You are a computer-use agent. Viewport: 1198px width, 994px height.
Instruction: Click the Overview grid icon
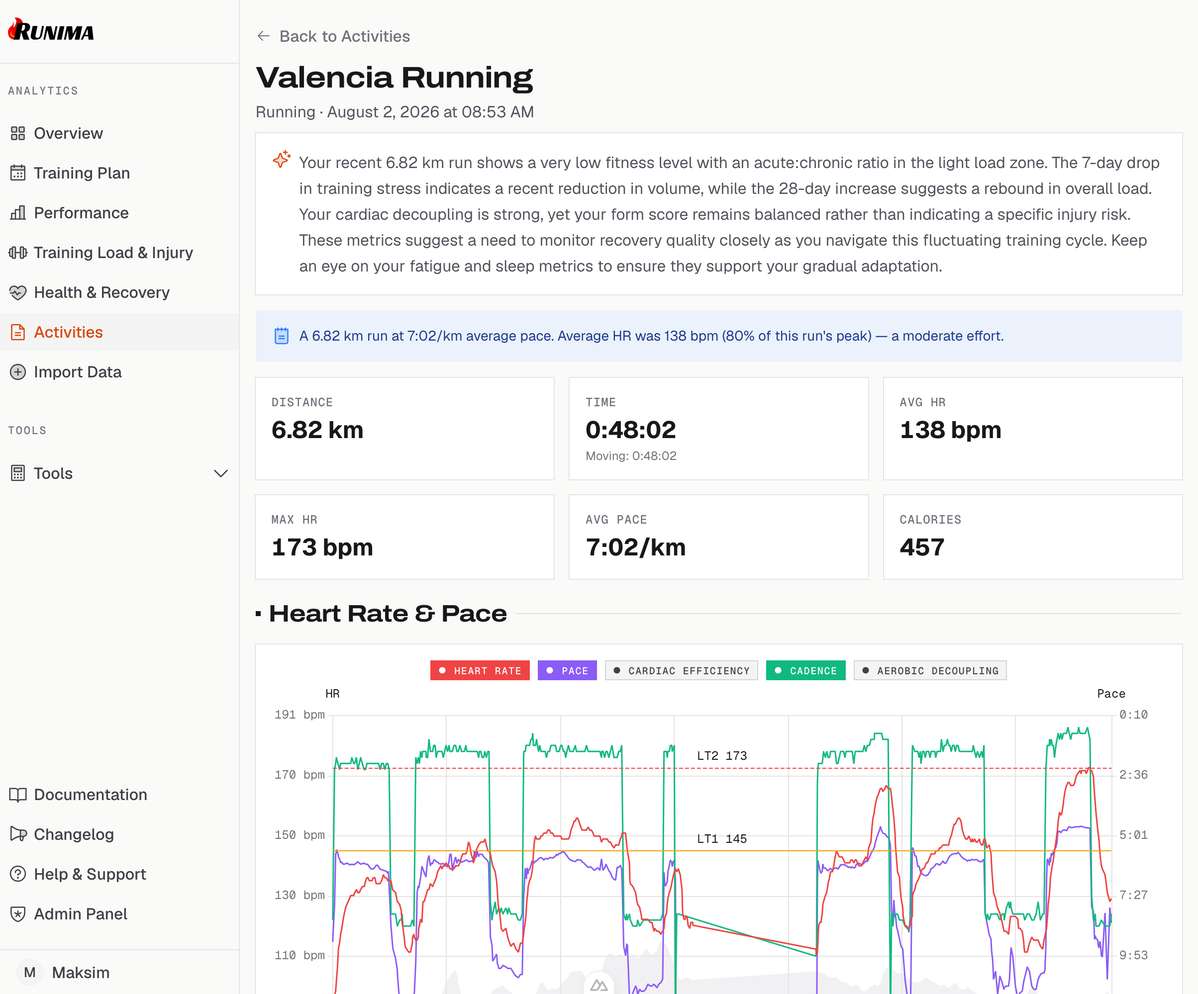point(18,134)
